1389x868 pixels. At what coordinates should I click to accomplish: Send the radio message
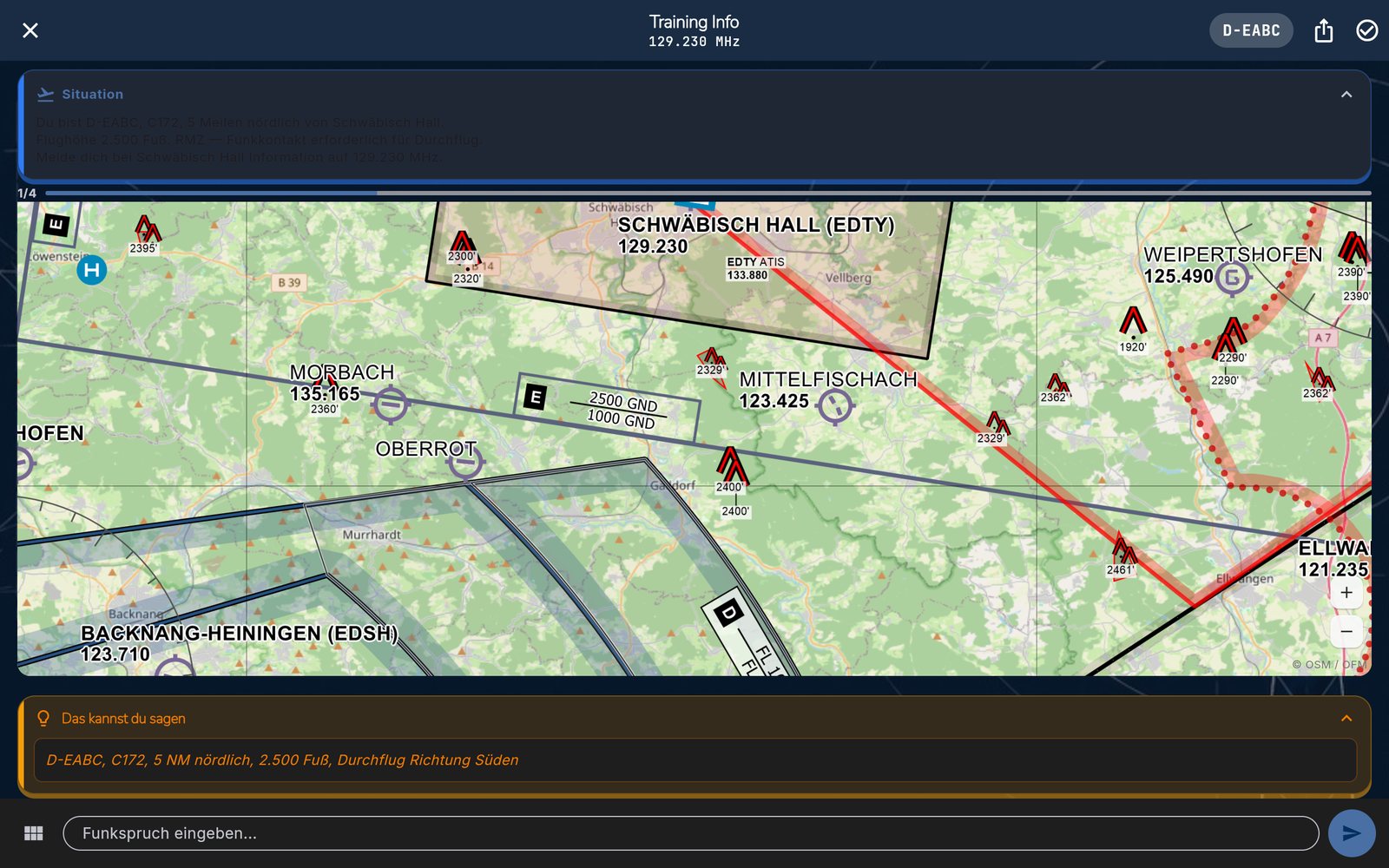[x=1352, y=833]
